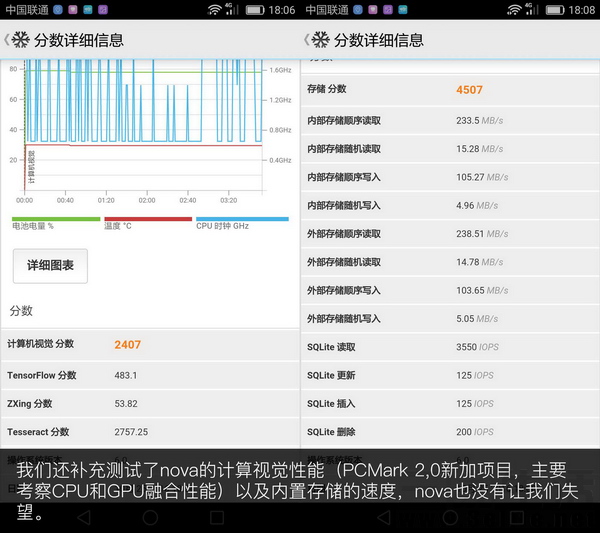Tap the Wi-Fi icon in the left status bar
Image resolution: width=600 pixels, height=533 pixels.
[x=214, y=10]
